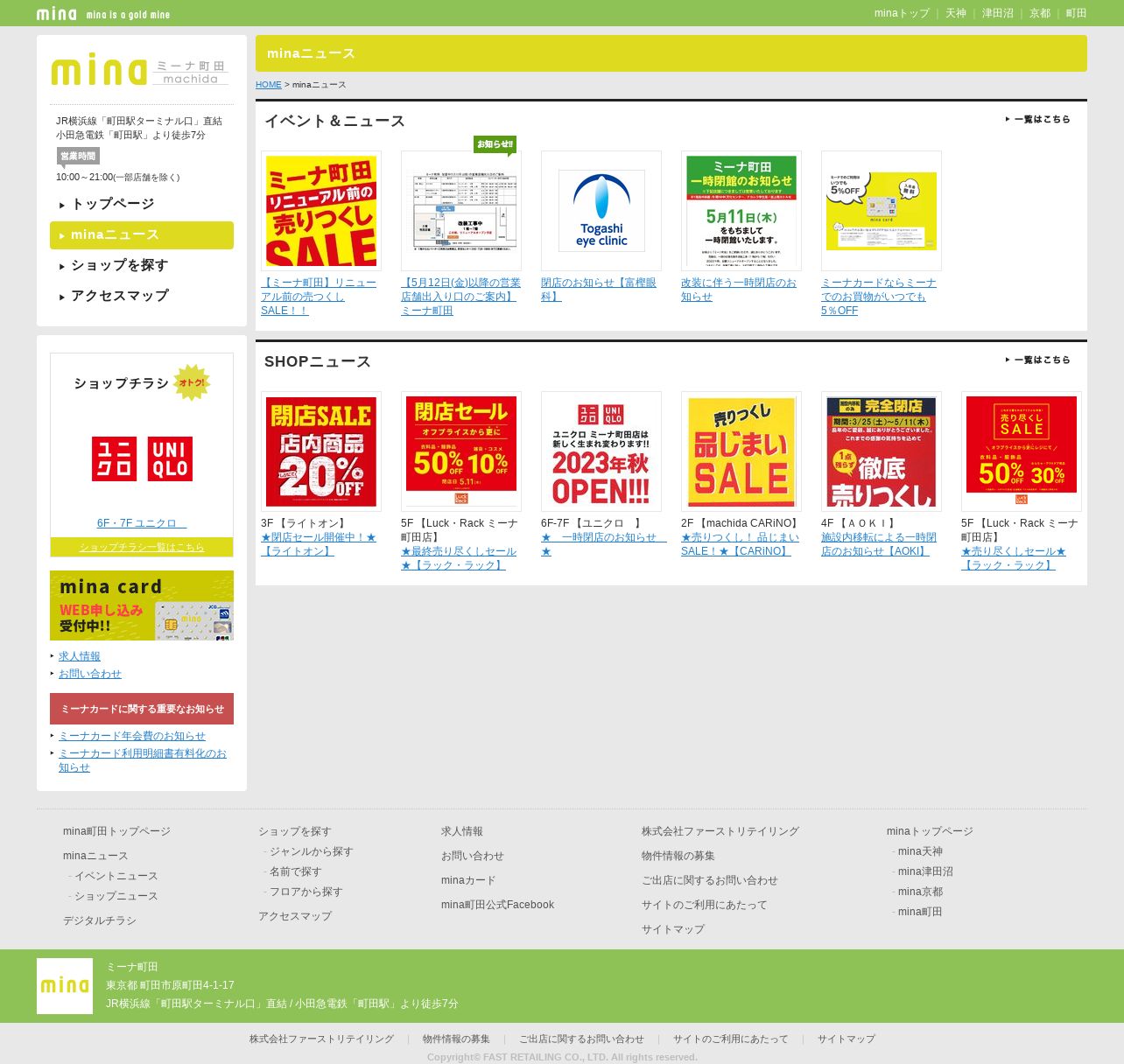Open アクセスマップ in the sidebar menu
The width and height of the screenshot is (1124, 1064).
pos(142,296)
